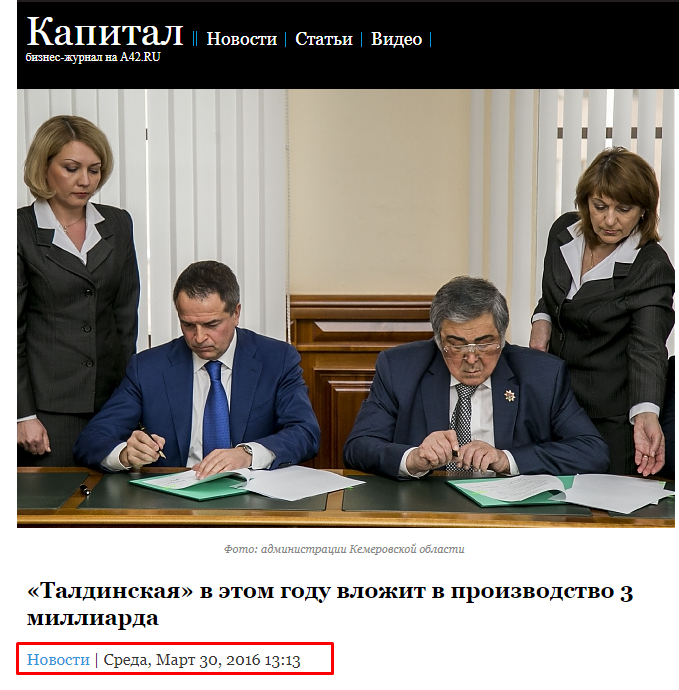Switch to the Видео section
679x690 pixels.
[x=396, y=39]
